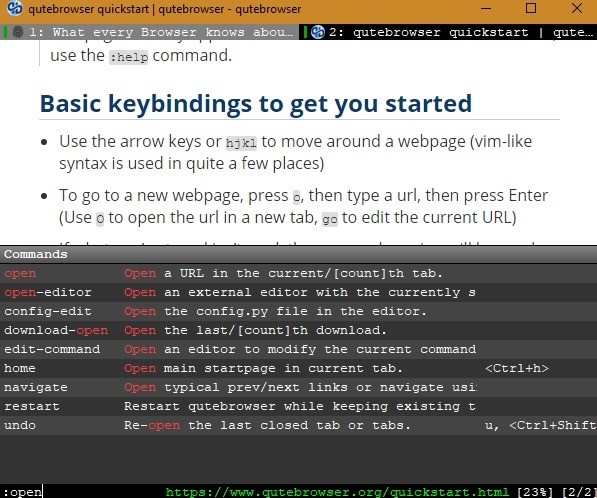The image size is (597, 498).
Task: Maximize the qutebrowser window
Action: [x=531, y=8]
